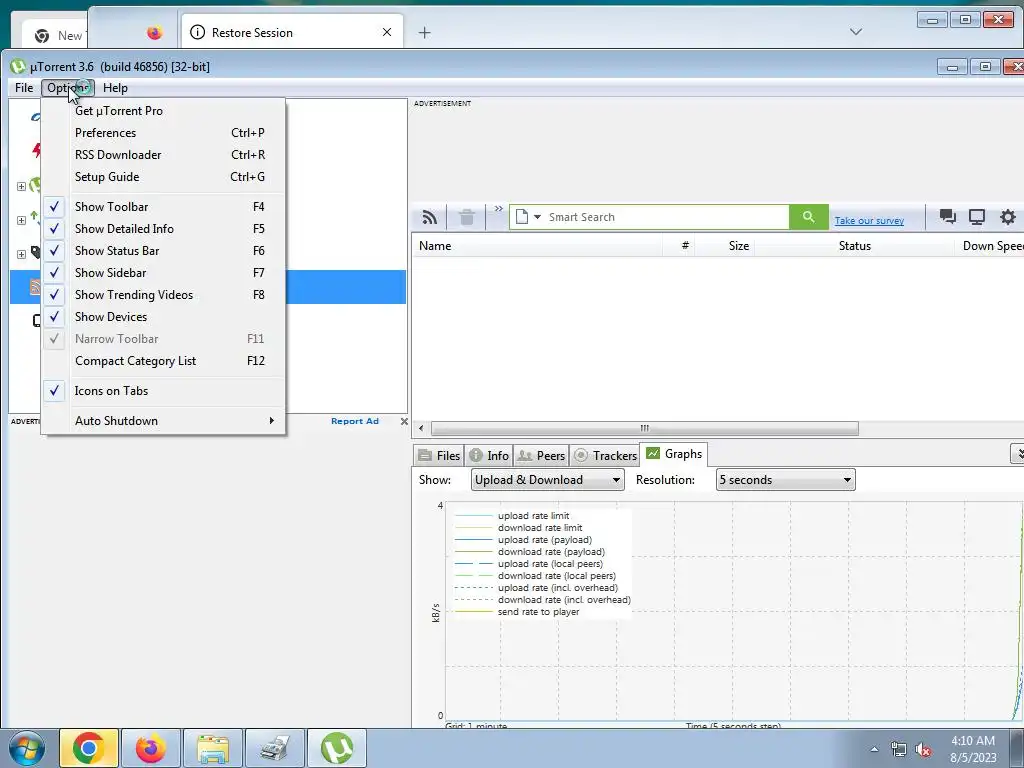
Task: Open Setup Guide menu entry
Action: click(163, 177)
